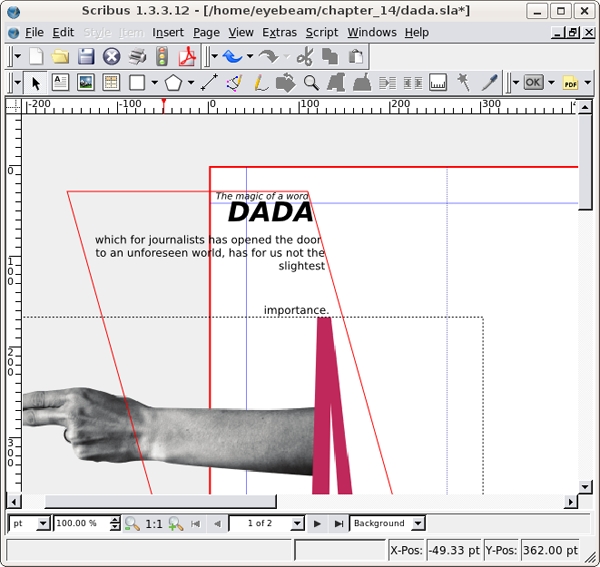
Task: Select the Eye Dropper tool
Action: [489, 83]
